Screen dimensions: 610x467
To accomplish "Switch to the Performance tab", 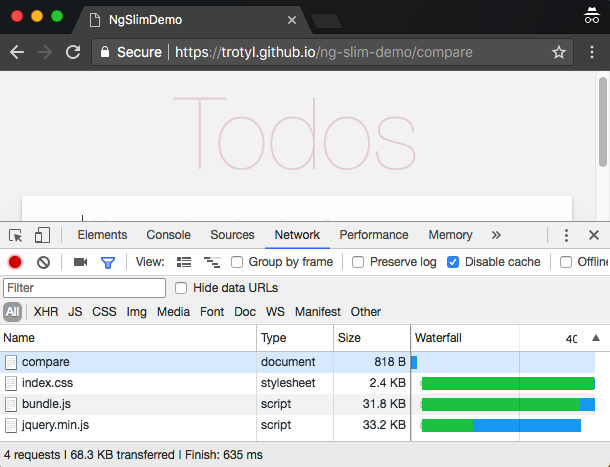I will 374,235.
